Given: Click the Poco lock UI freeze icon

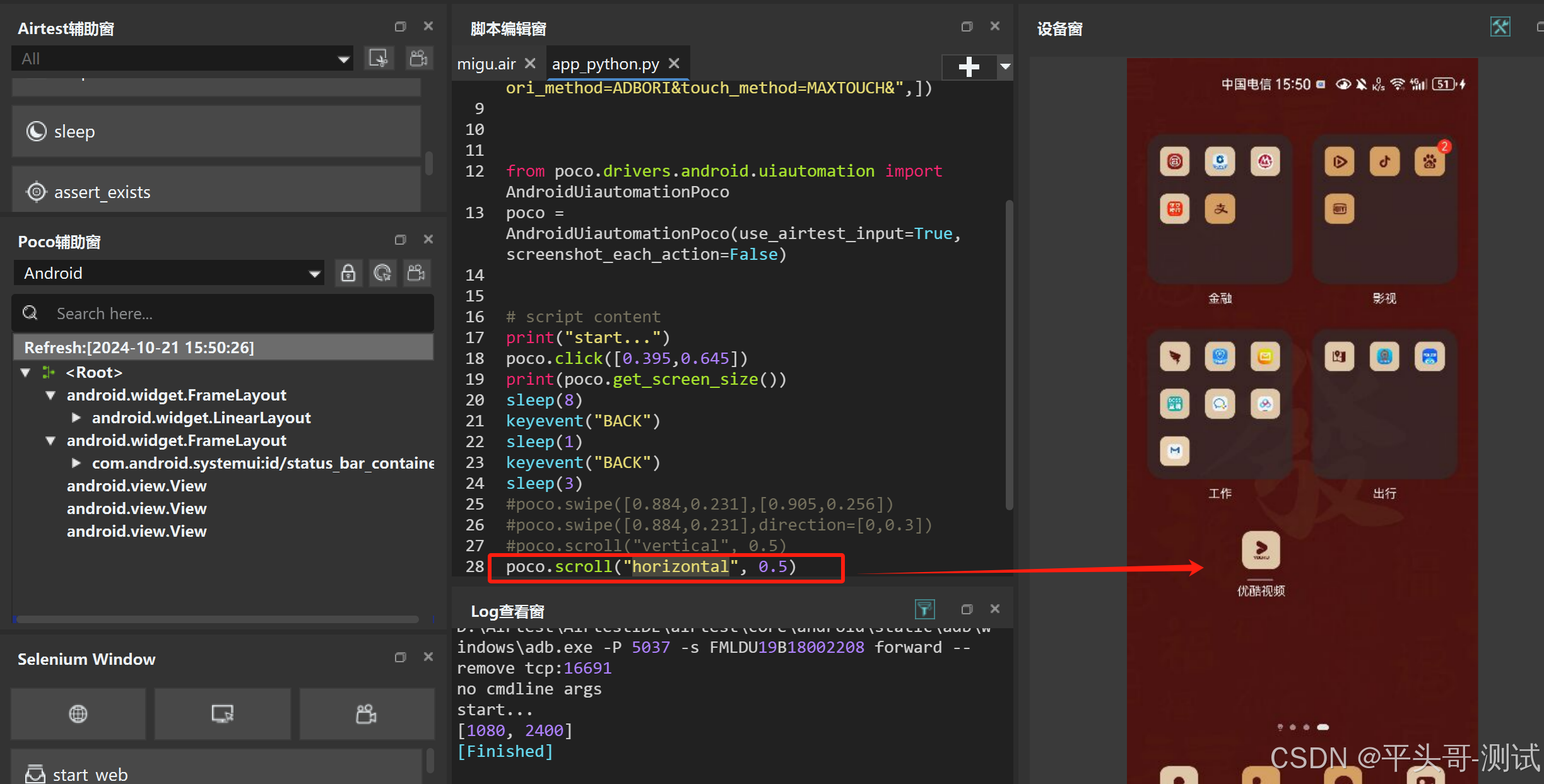Looking at the screenshot, I should pos(348,273).
